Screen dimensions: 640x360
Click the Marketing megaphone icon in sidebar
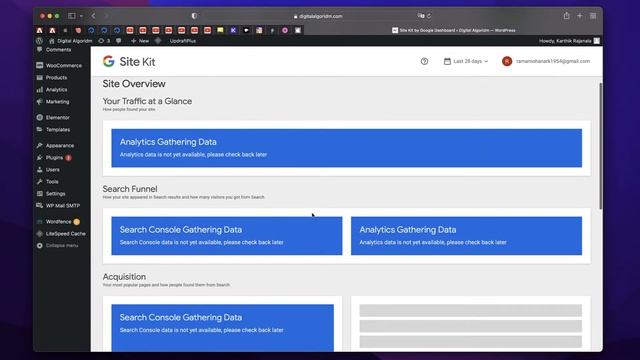tap(40, 102)
